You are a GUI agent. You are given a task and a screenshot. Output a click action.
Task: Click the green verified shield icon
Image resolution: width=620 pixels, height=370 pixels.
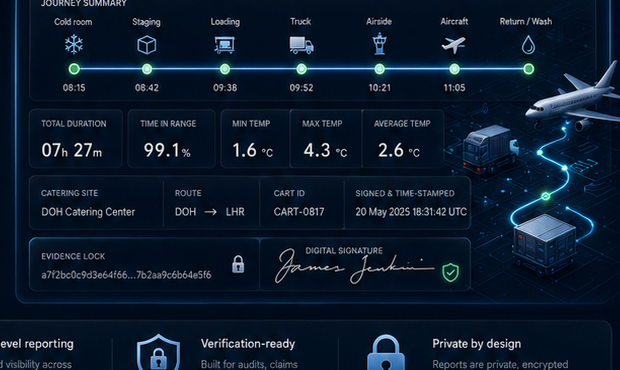(x=450, y=272)
